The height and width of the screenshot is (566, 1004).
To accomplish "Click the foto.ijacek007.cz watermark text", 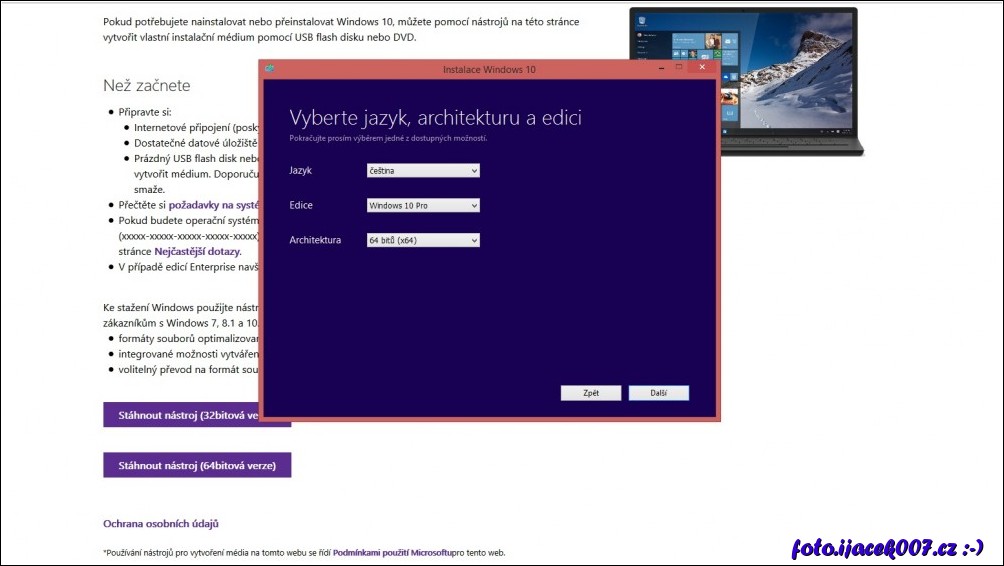I will point(887,548).
